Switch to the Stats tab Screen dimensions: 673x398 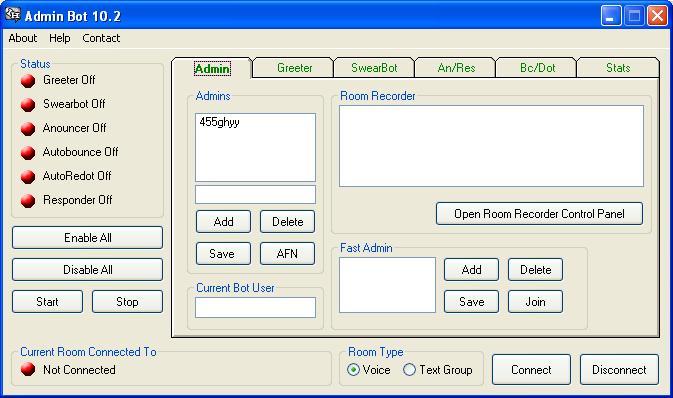pyautogui.click(x=618, y=68)
